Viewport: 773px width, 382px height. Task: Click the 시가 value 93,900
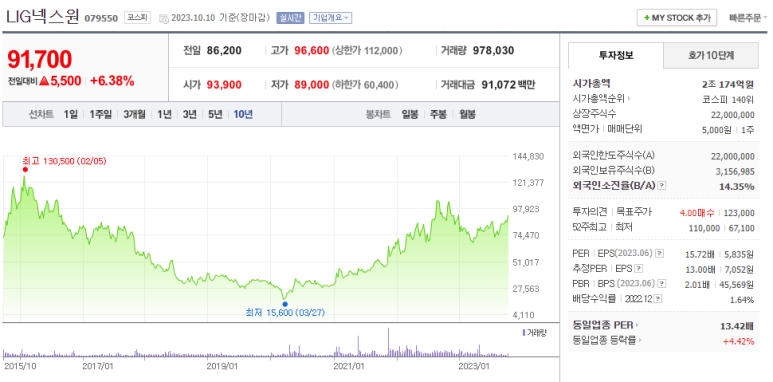pos(224,85)
